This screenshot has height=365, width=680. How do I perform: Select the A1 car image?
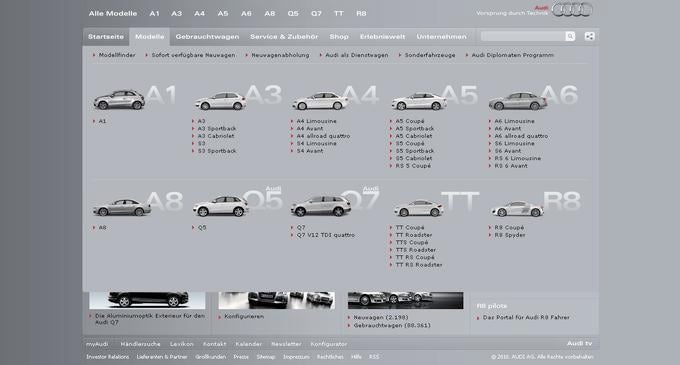click(119, 100)
